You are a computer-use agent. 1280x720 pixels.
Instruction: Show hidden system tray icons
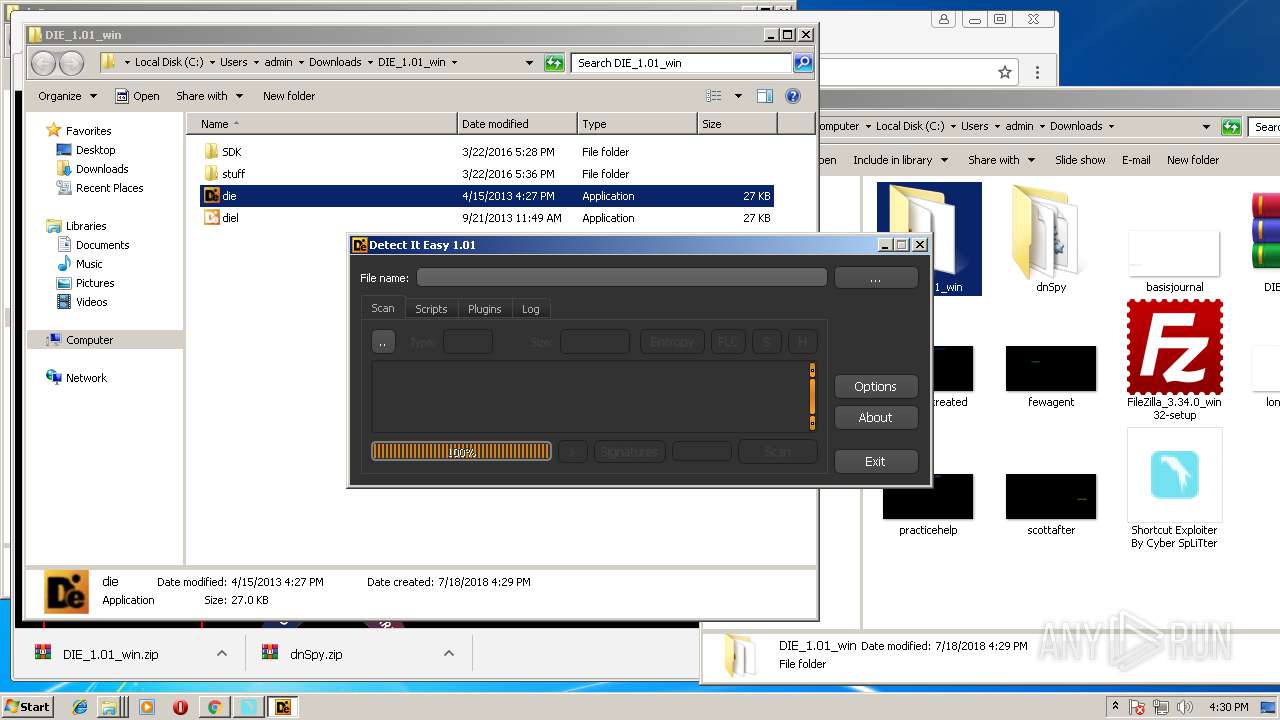(1115, 707)
